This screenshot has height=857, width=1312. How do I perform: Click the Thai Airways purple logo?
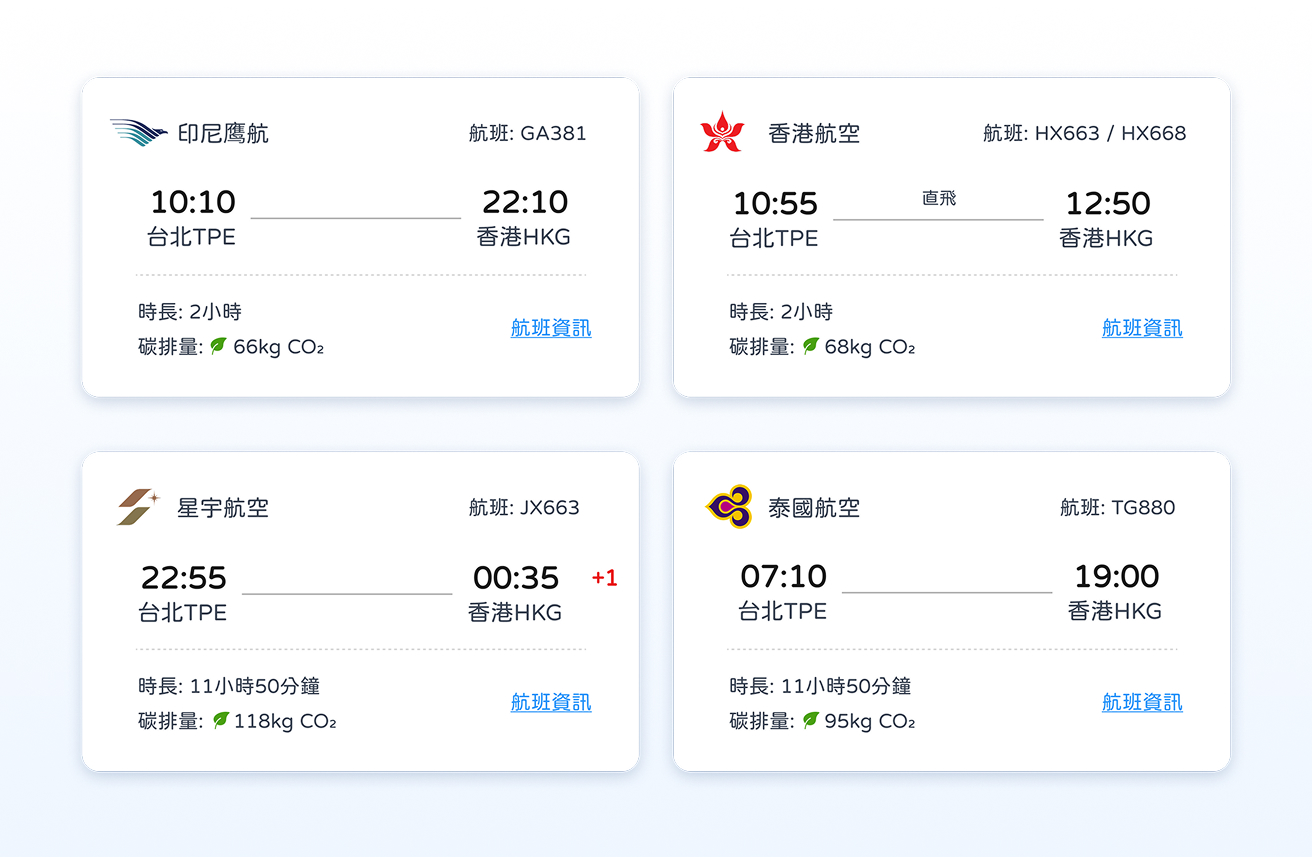729,507
